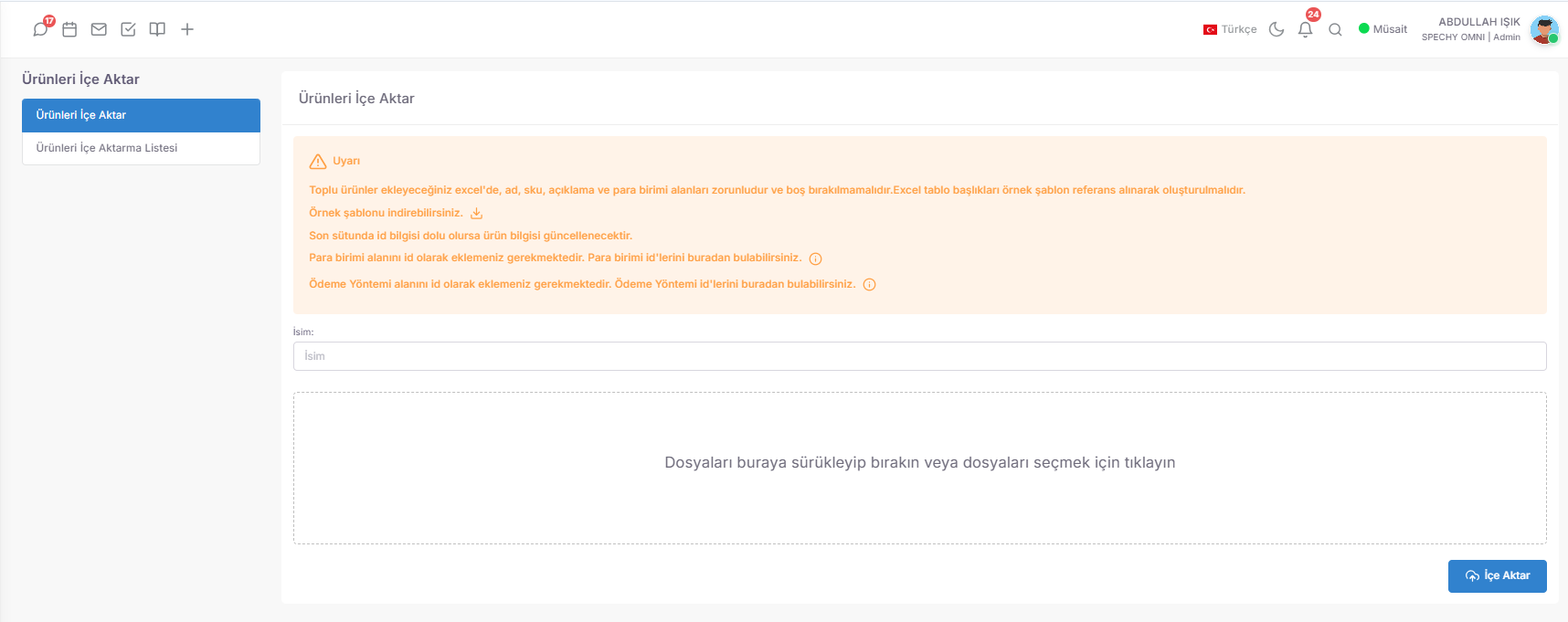Click the green availability status dot
Image resolution: width=1568 pixels, height=622 pixels.
pos(1363,28)
